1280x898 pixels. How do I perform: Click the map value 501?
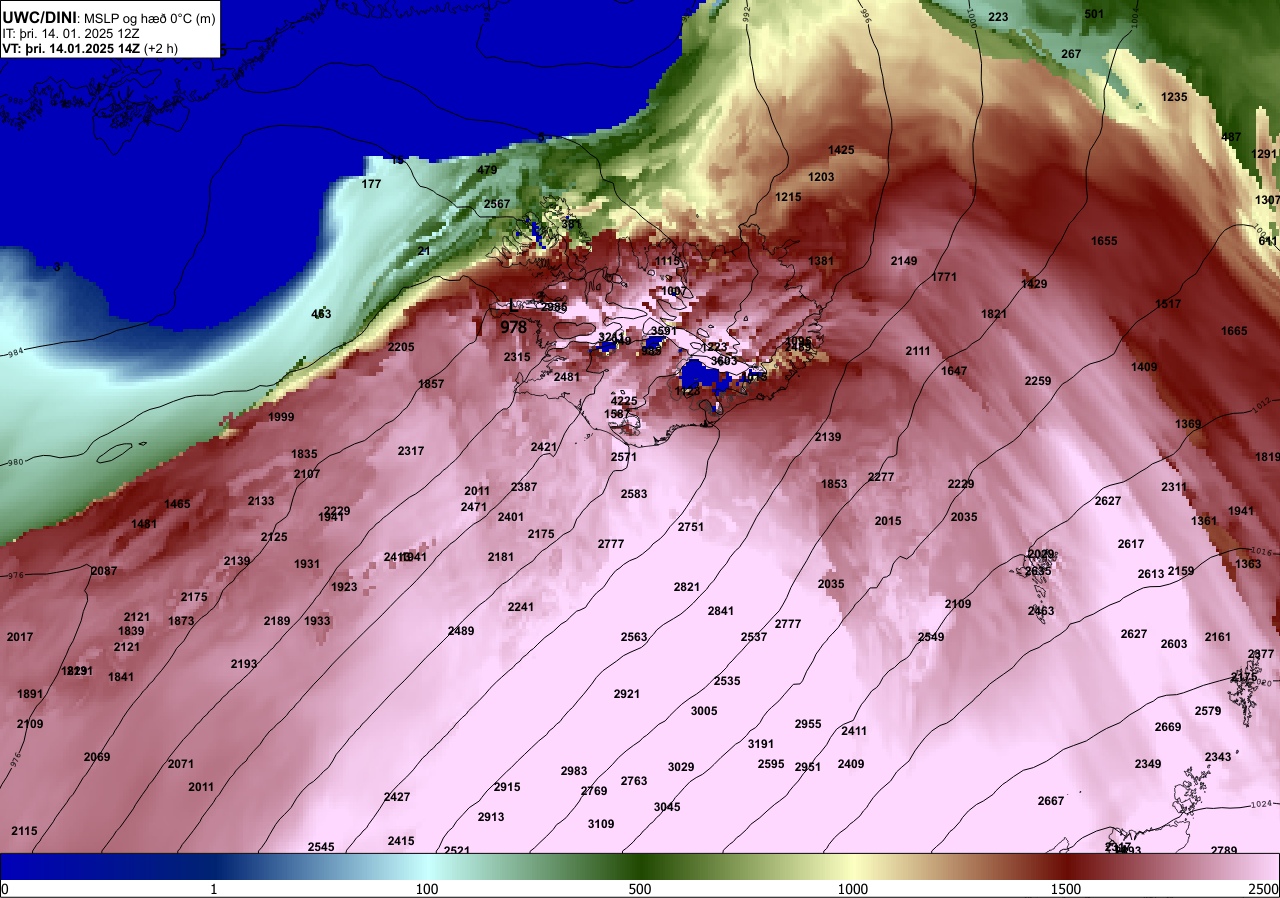click(1094, 14)
